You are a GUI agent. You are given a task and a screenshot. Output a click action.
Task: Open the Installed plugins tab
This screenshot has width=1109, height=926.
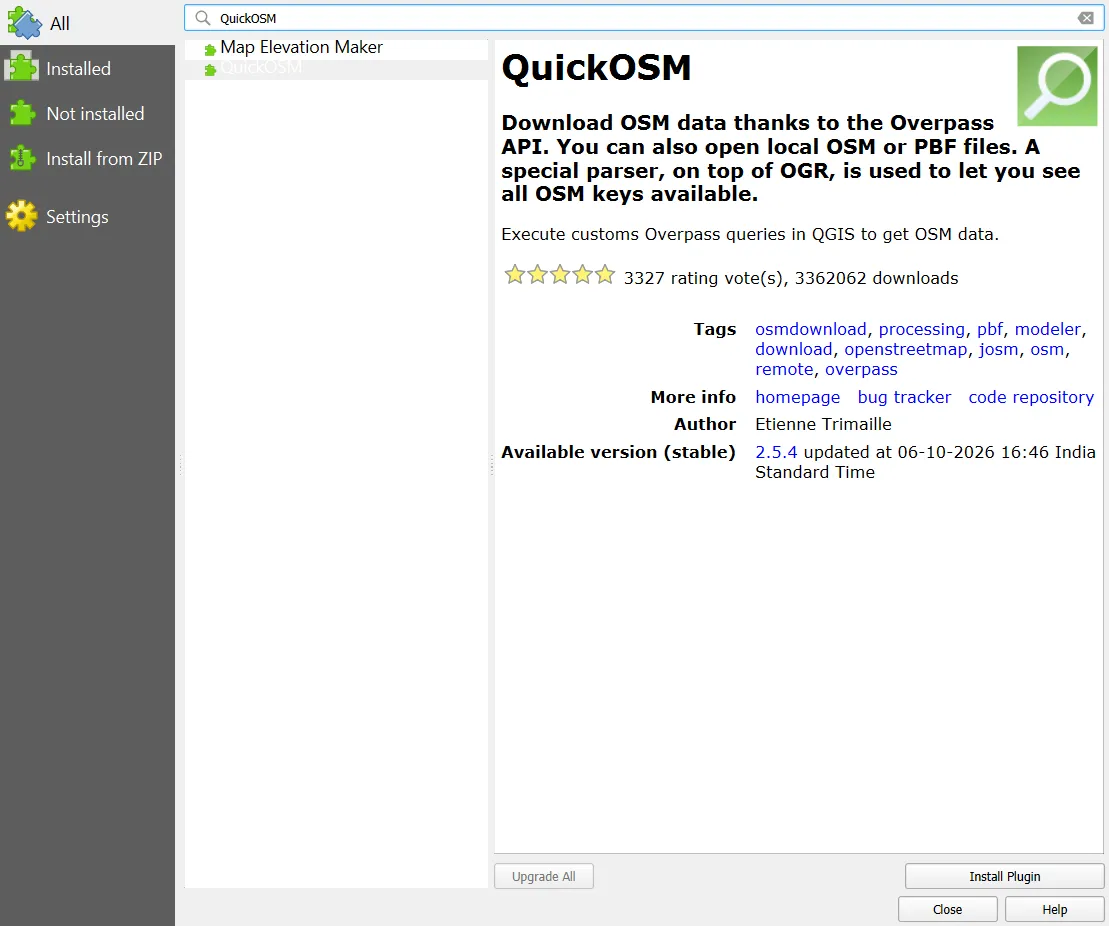(87, 69)
